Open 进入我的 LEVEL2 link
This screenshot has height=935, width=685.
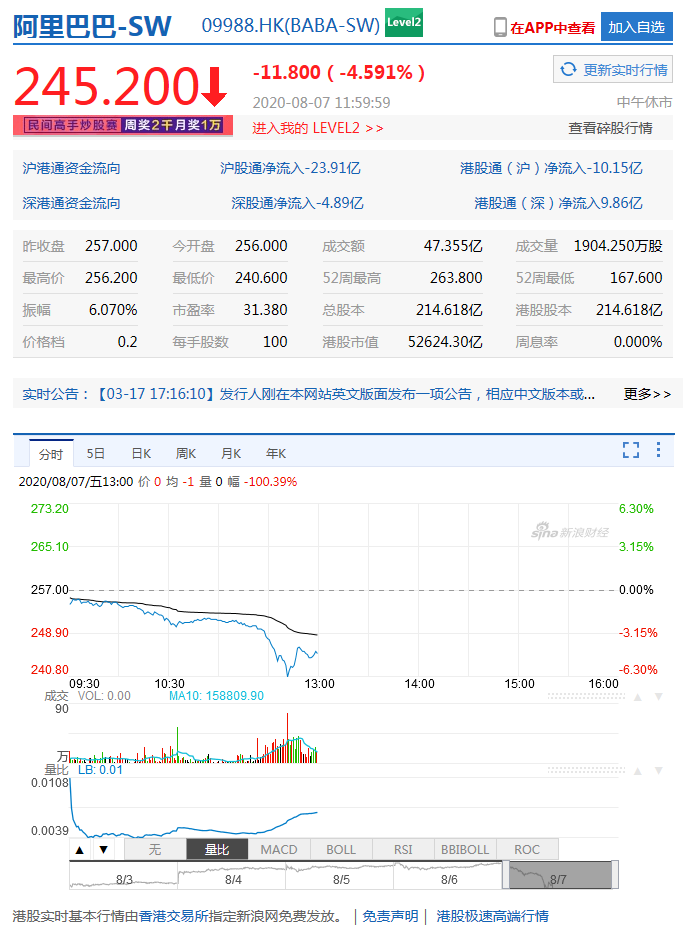(x=317, y=128)
